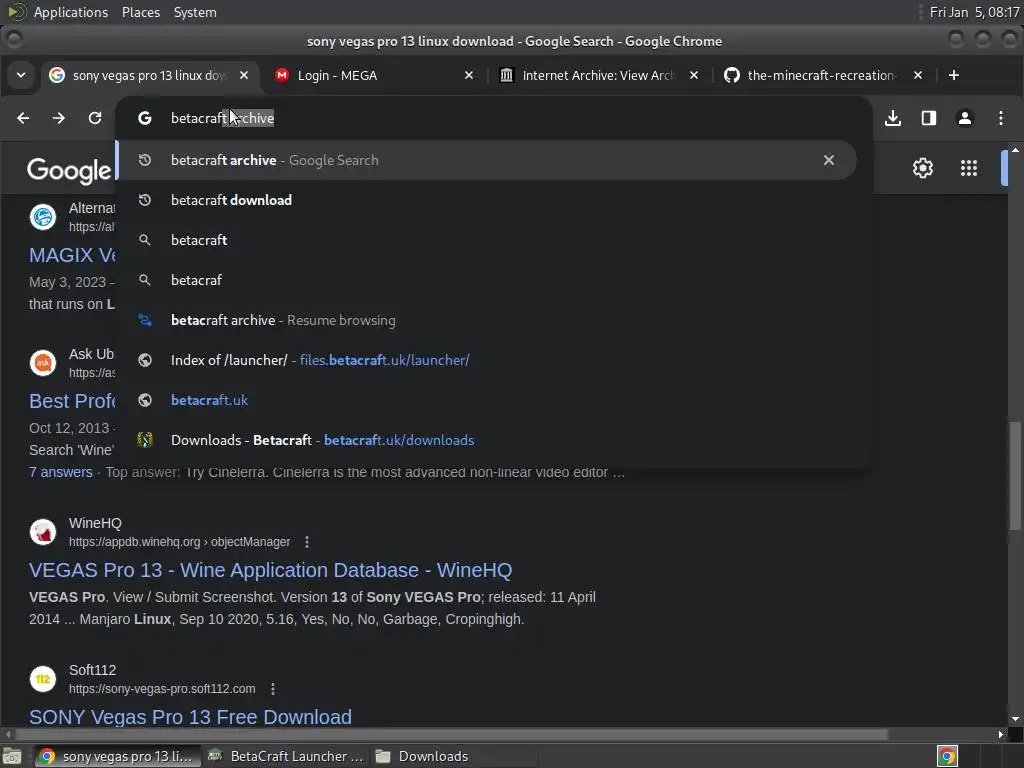Click the scroll-down arrow of vertical scrollbar
Image resolution: width=1024 pixels, height=768 pixels.
pos(1015,719)
